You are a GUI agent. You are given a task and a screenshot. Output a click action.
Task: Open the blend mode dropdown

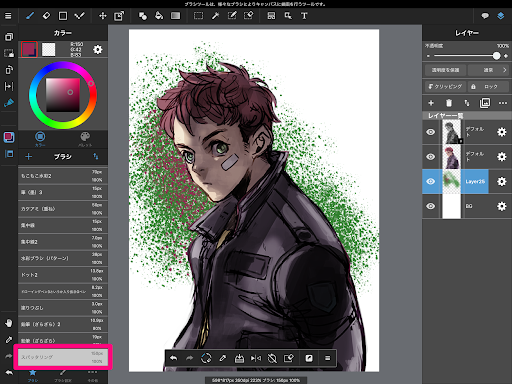coord(488,70)
